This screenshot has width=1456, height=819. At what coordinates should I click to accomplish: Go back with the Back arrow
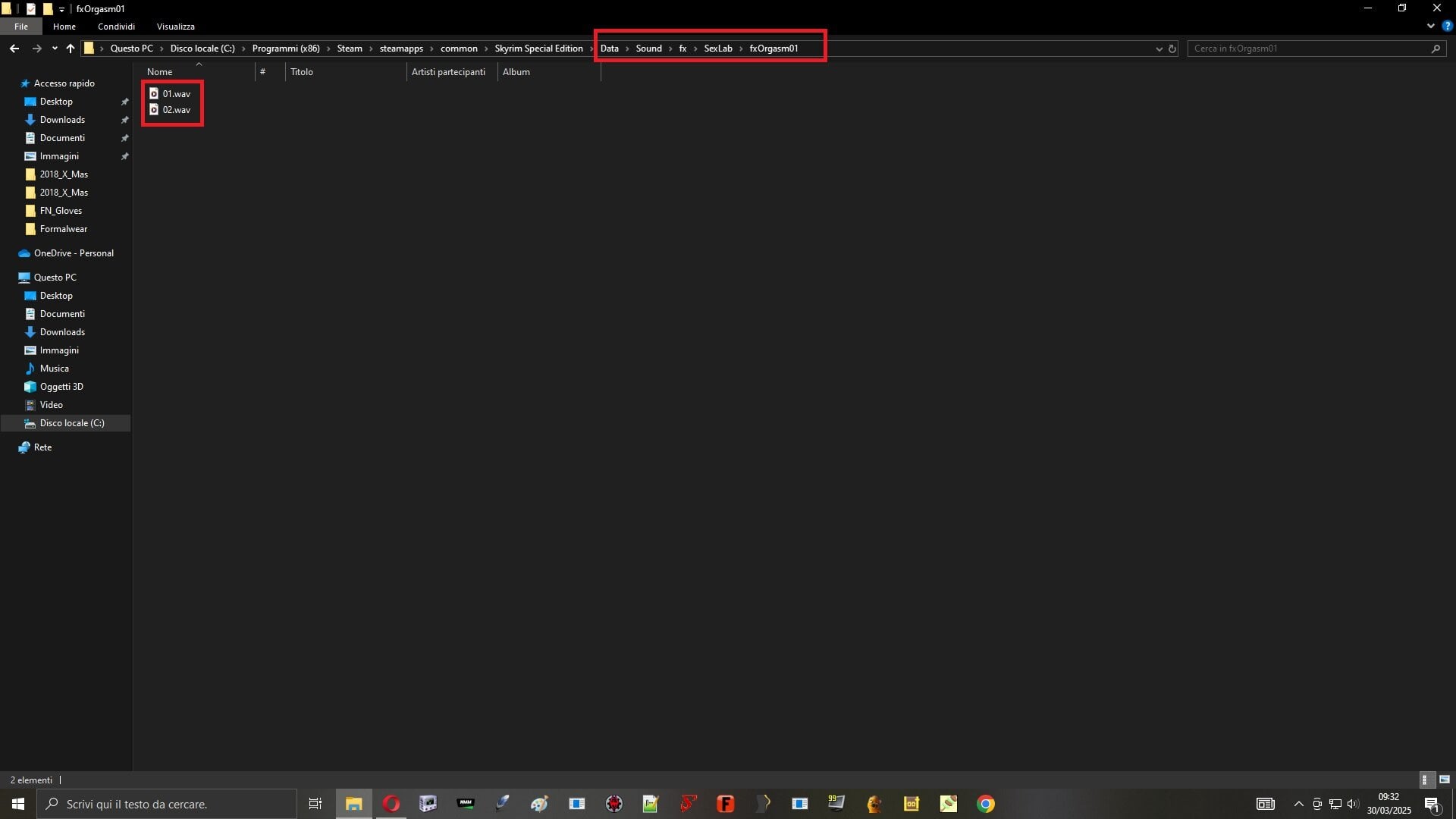(x=14, y=49)
